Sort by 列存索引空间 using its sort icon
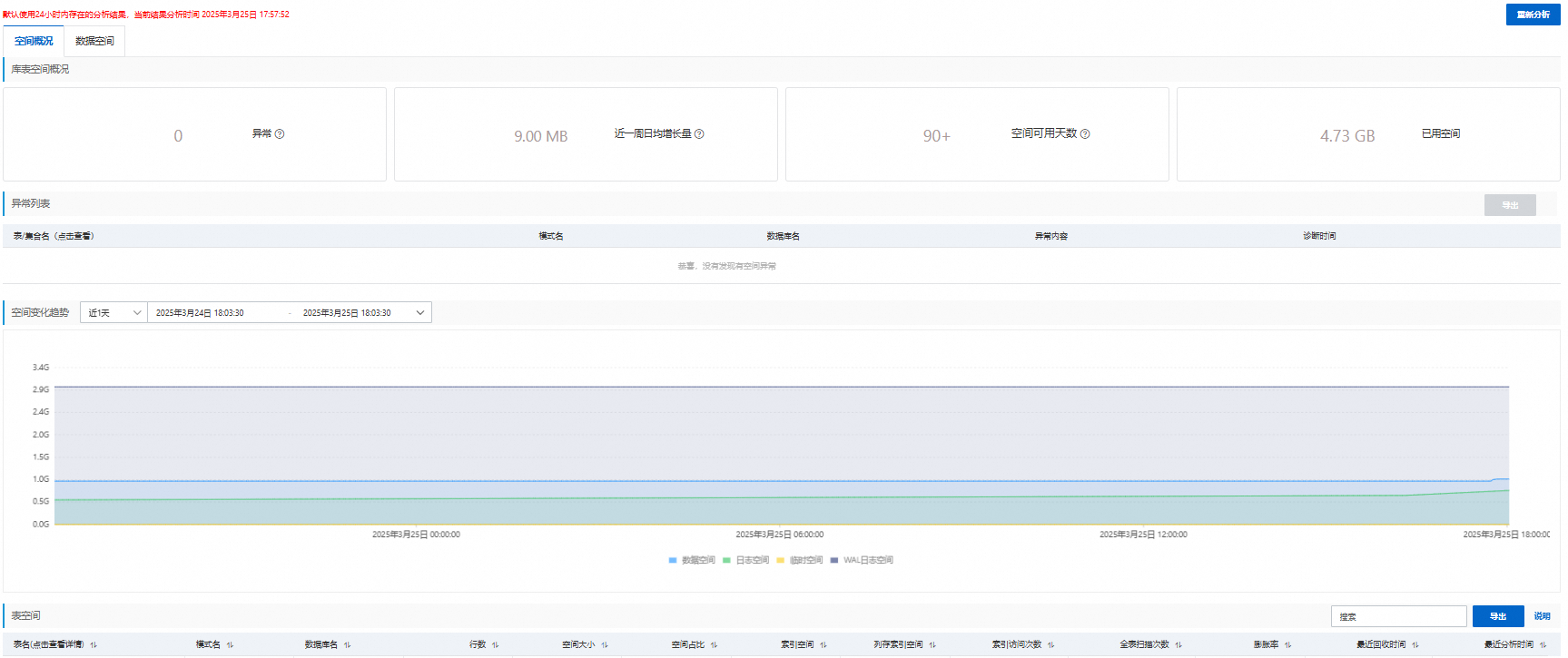This screenshot has height=658, width=1568. point(932,645)
